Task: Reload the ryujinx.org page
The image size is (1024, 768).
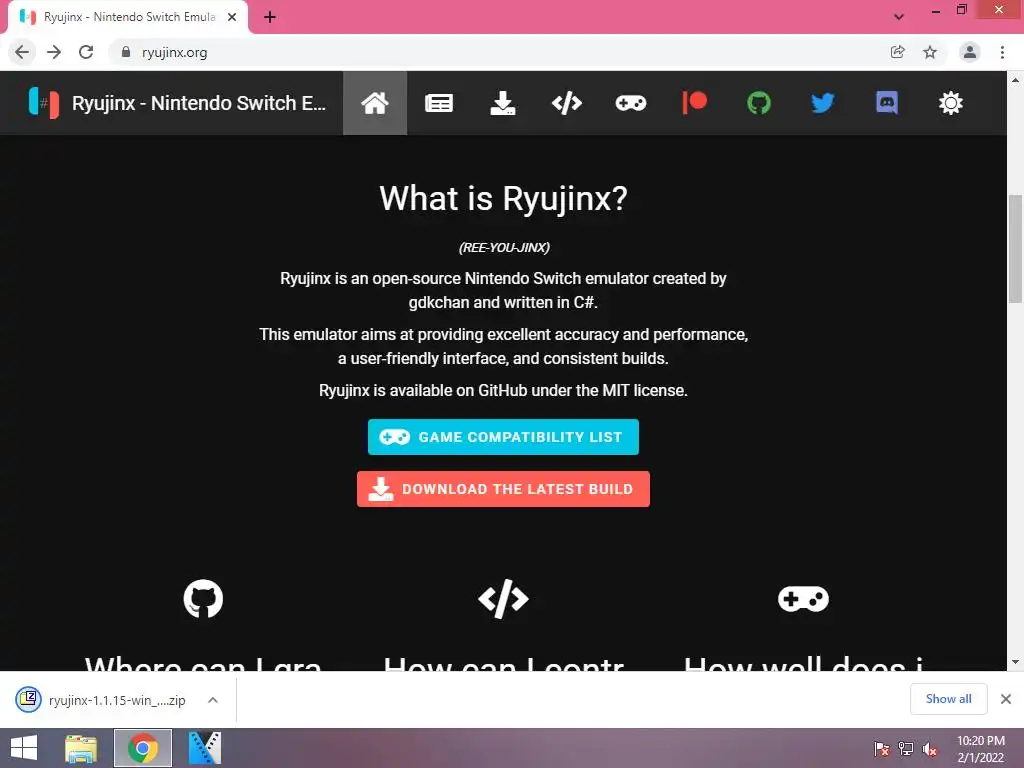Action: point(86,52)
